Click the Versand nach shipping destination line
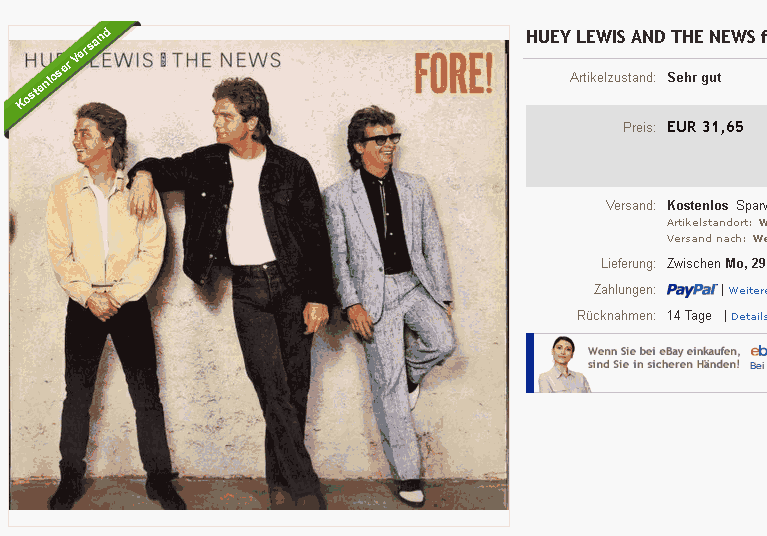The width and height of the screenshot is (767, 536). click(x=717, y=239)
